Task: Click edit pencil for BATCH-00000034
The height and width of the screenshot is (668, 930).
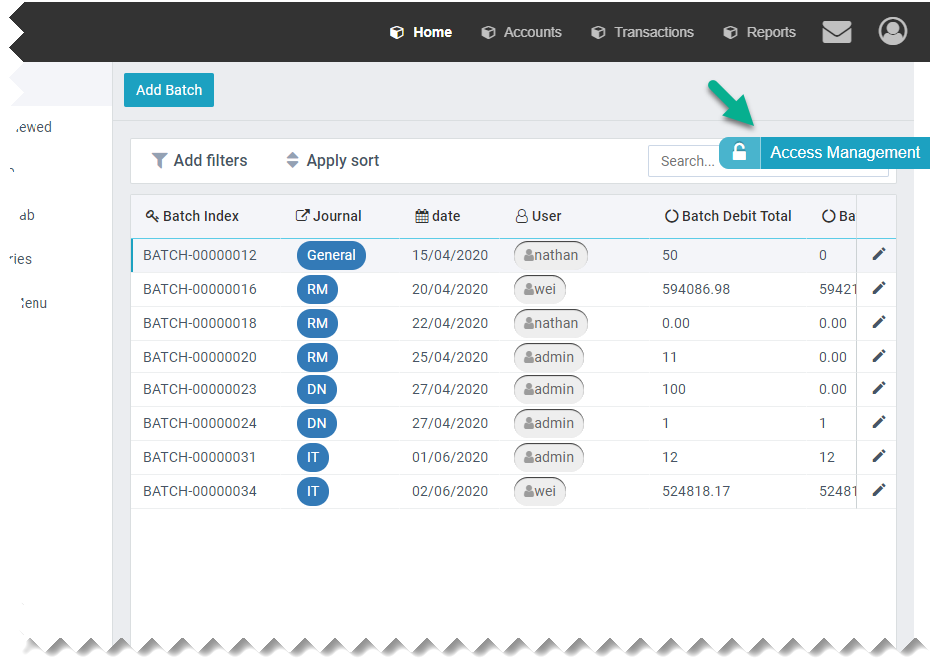Action: pos(879,490)
